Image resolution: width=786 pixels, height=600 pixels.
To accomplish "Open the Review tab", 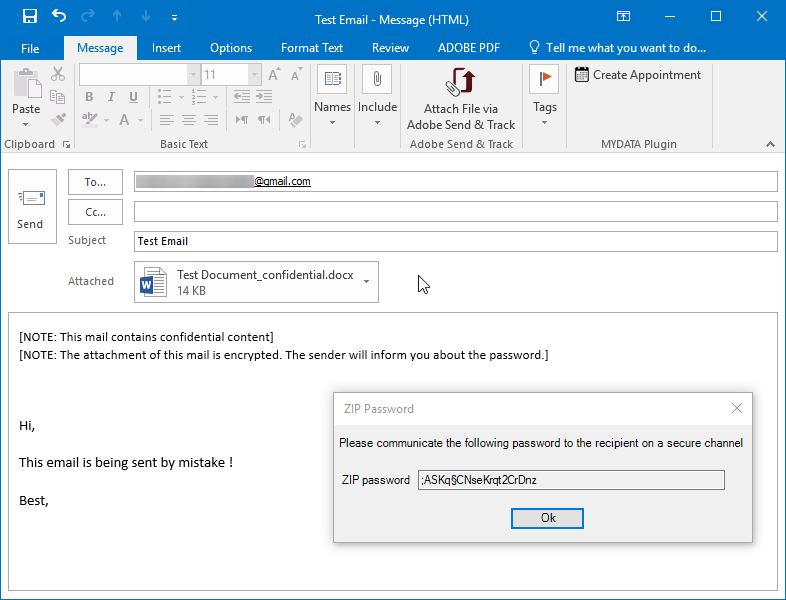I will click(x=390, y=48).
